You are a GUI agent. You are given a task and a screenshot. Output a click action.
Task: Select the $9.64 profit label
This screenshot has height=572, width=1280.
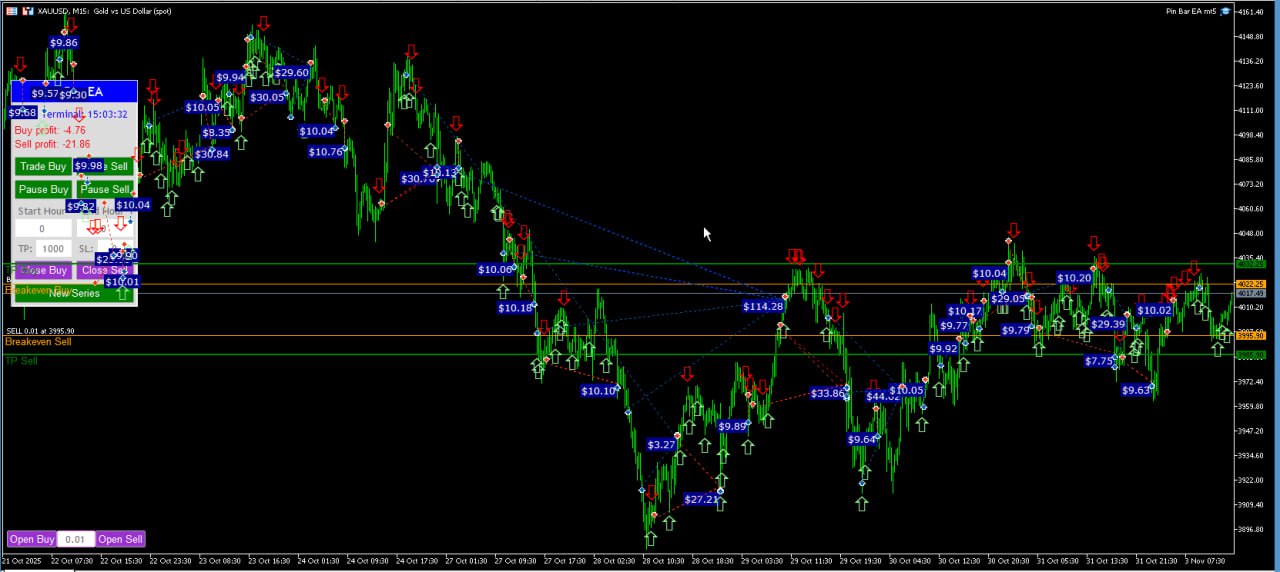(x=862, y=439)
